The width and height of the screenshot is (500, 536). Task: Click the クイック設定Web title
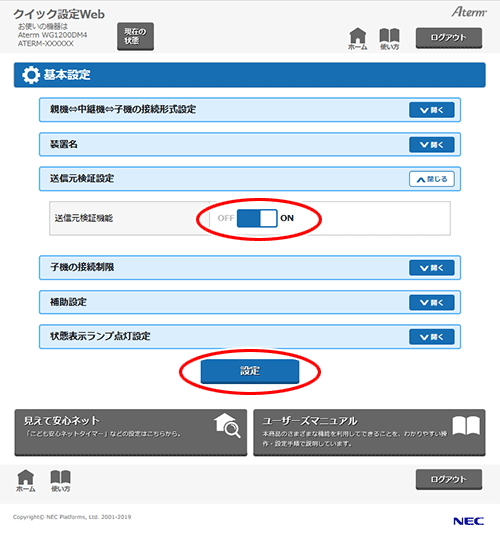coord(59,14)
